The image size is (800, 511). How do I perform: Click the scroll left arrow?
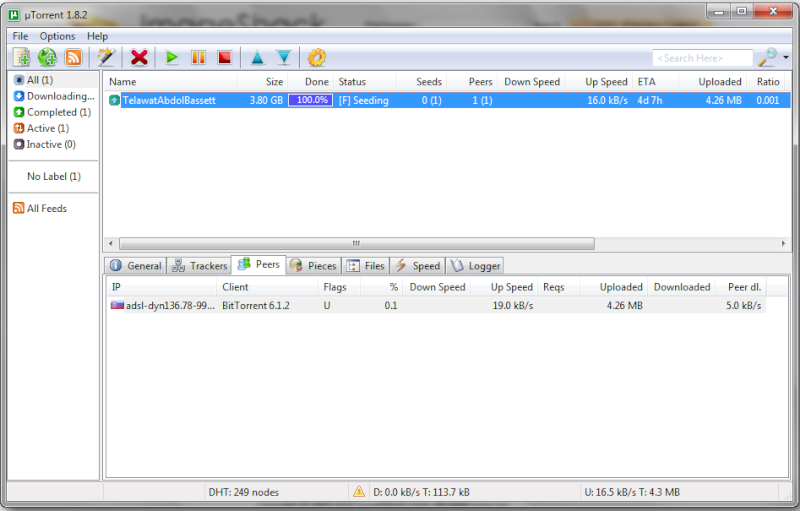click(111, 244)
